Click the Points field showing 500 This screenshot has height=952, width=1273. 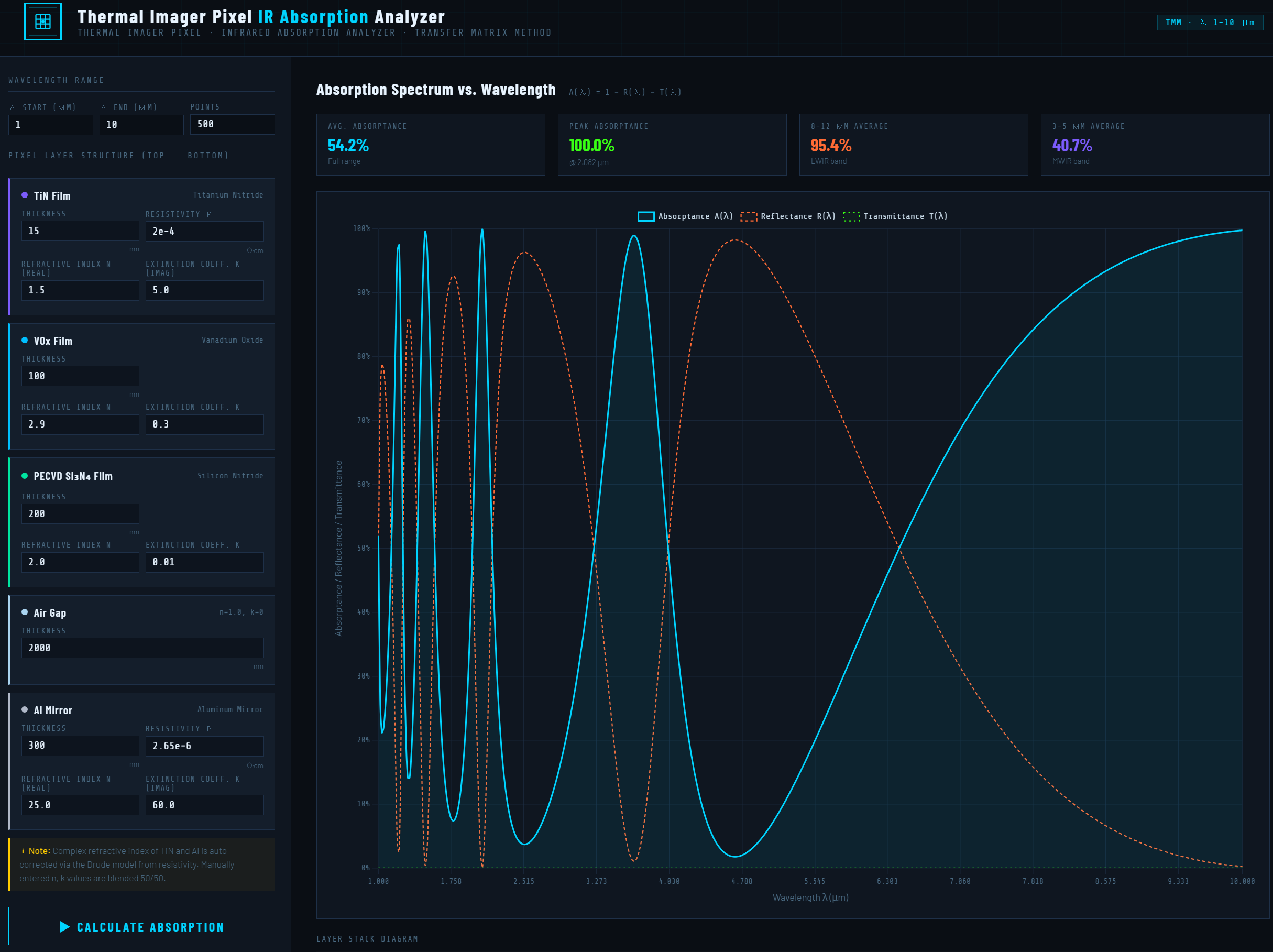click(x=232, y=124)
